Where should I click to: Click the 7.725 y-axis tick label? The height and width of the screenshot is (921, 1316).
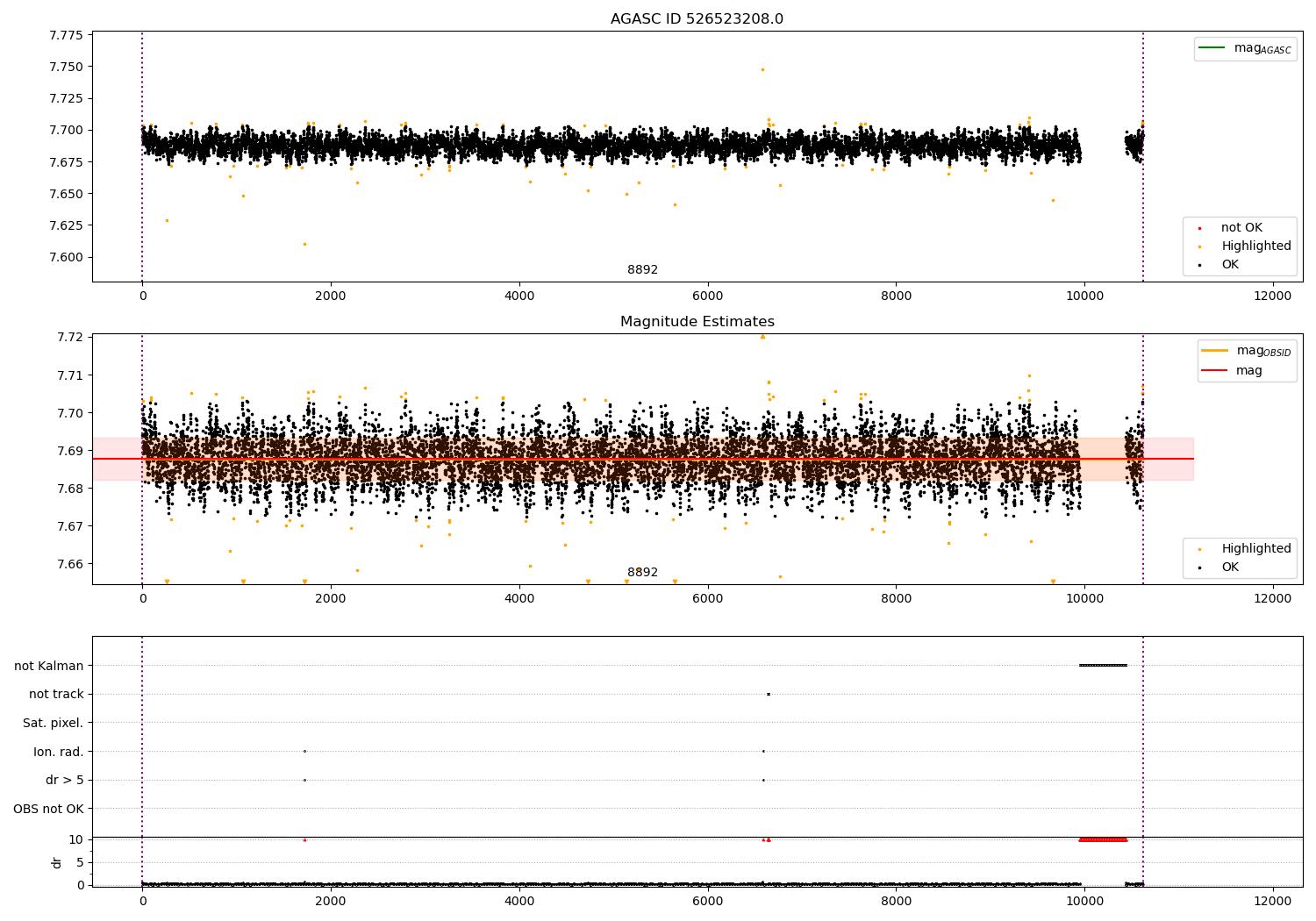click(66, 98)
